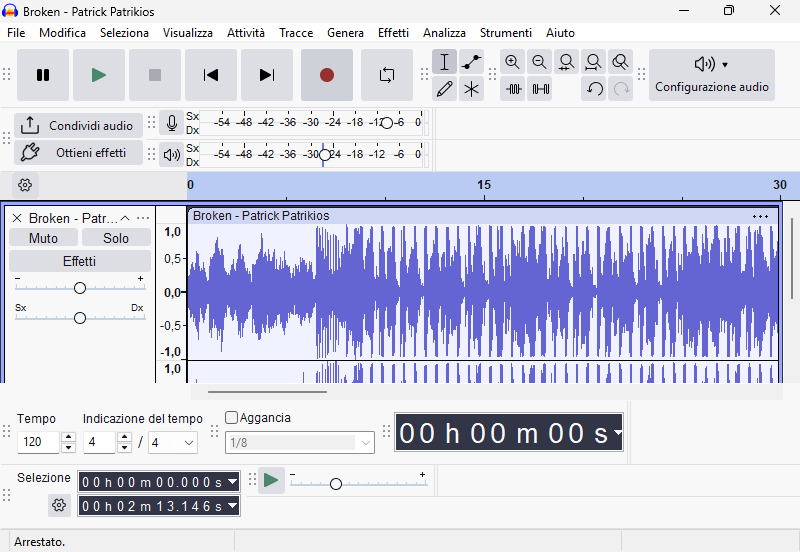Screen dimensions: 800x552
Task: Skip to start of the track
Action: click(x=211, y=75)
